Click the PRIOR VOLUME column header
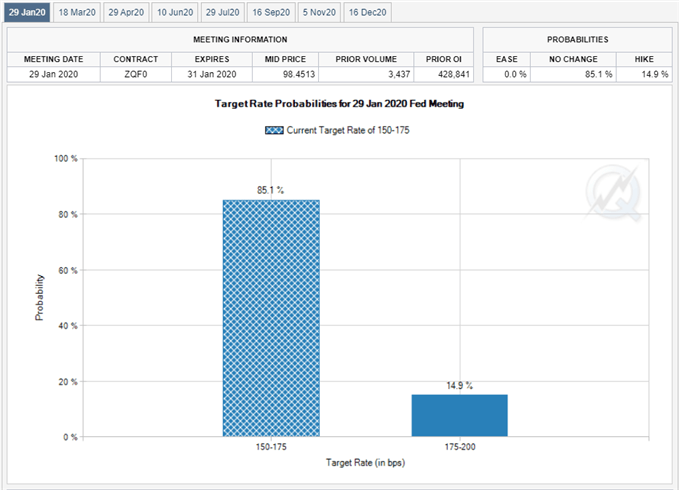This screenshot has width=679, height=490. point(366,59)
